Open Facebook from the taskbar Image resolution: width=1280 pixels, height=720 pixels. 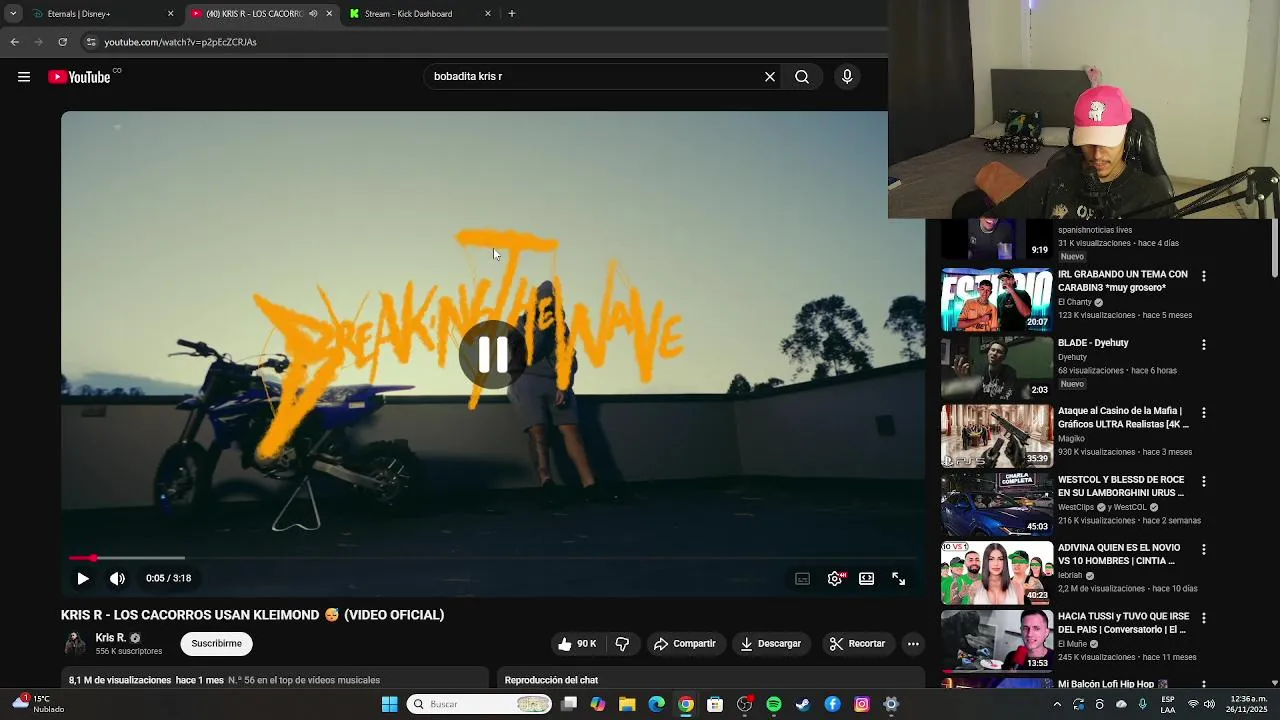832,704
